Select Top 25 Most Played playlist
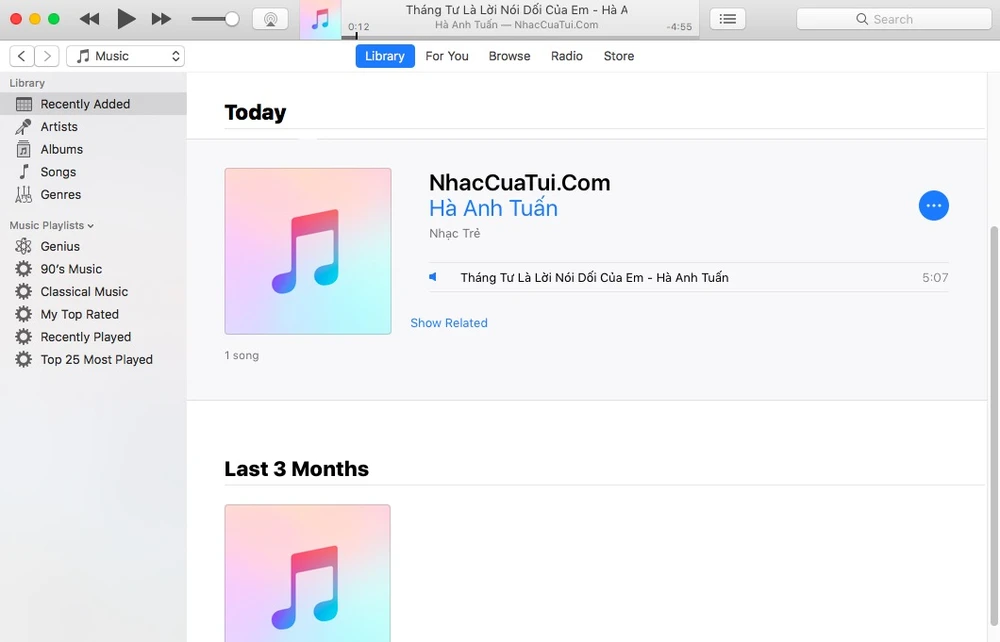This screenshot has width=1000, height=642. point(96,360)
